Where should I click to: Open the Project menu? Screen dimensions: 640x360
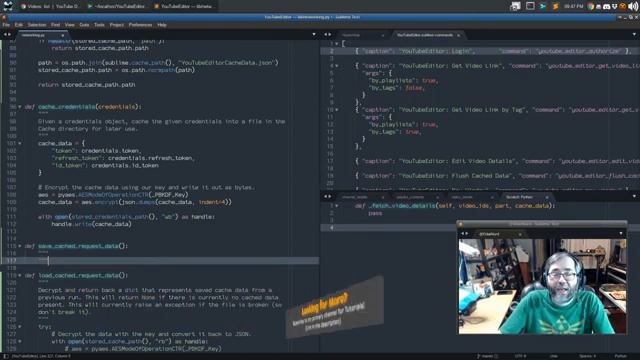116,25
